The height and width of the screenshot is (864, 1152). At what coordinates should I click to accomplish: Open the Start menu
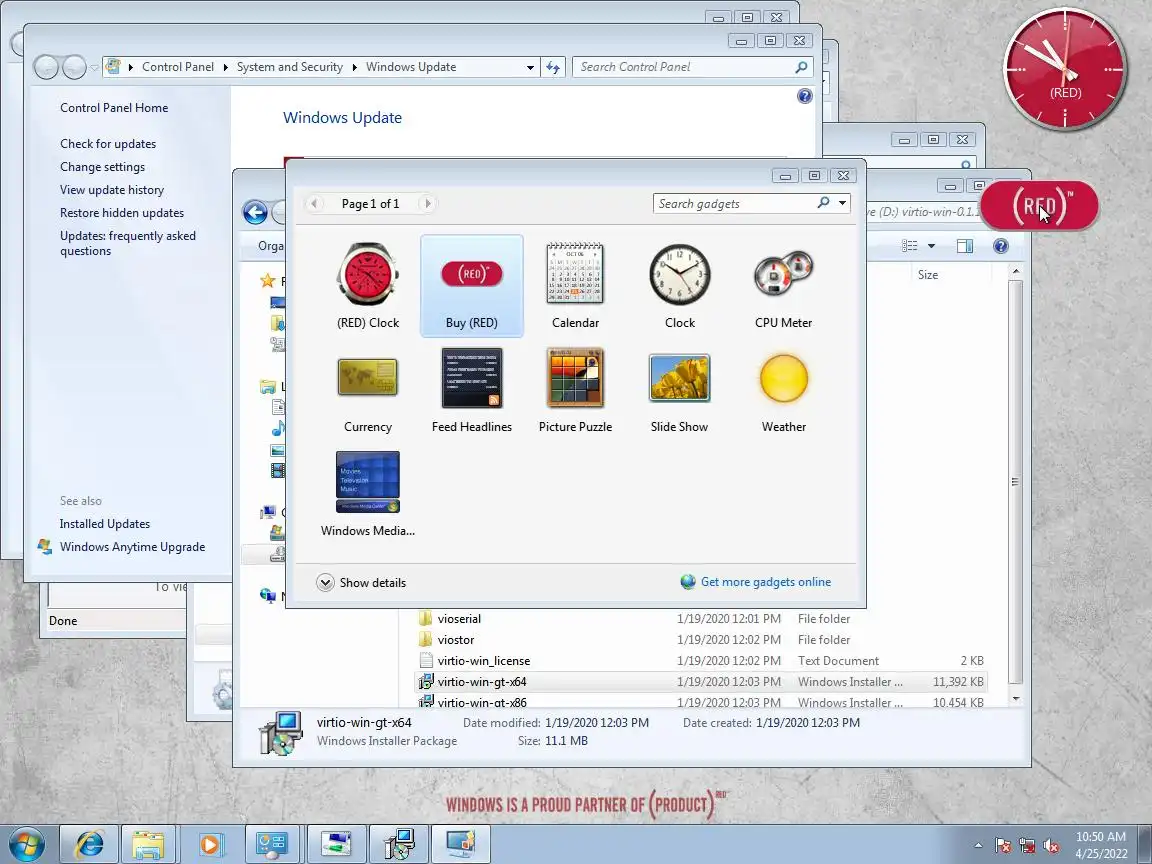[26, 844]
